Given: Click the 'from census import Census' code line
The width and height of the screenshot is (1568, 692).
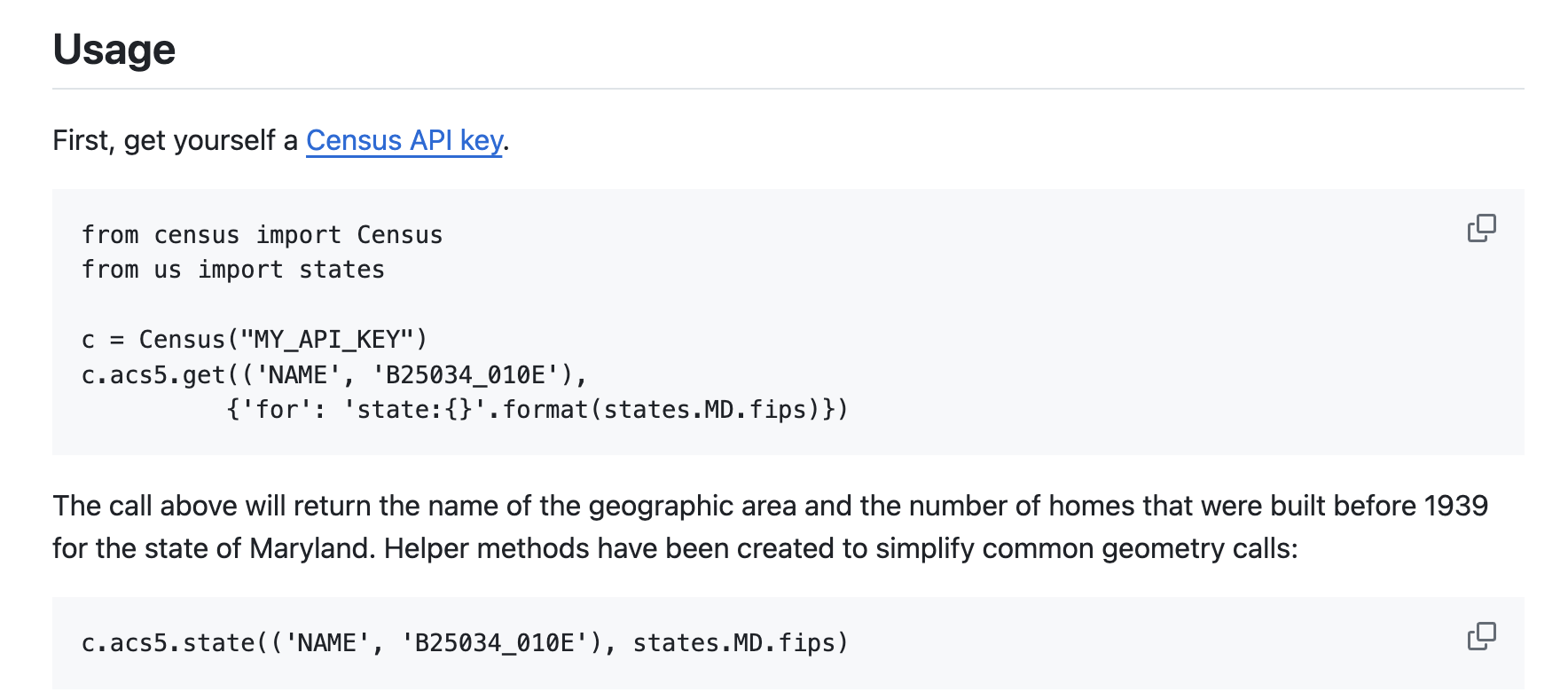Looking at the screenshot, I should tap(262, 235).
